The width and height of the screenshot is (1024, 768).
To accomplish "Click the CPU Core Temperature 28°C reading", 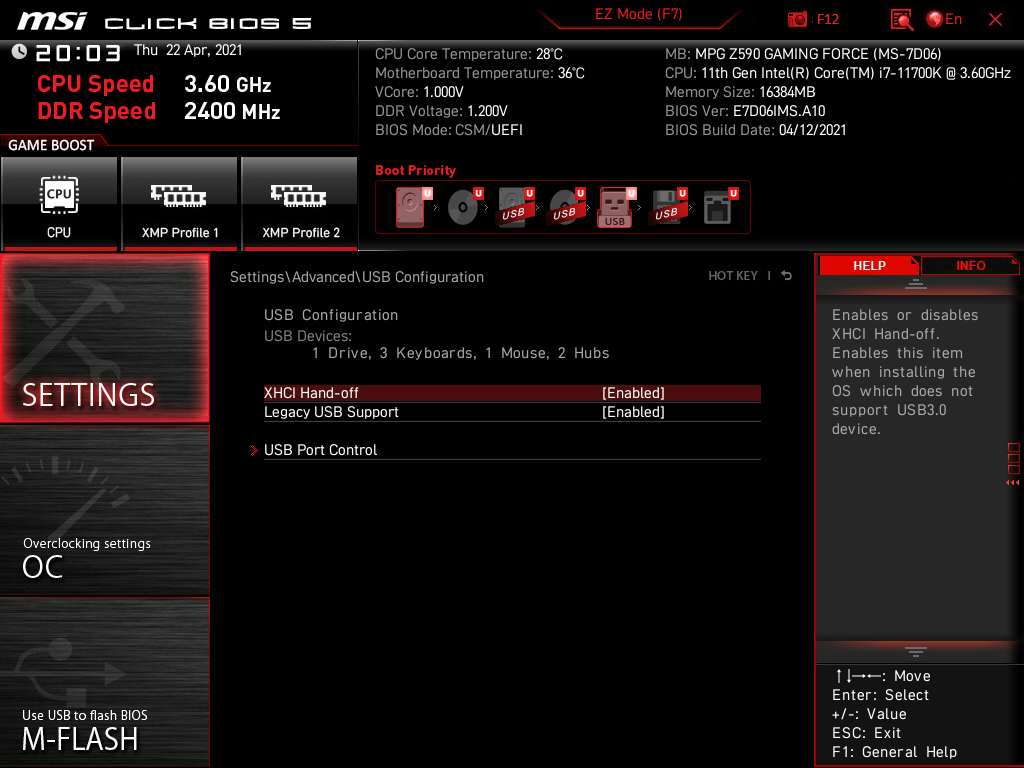I will 468,54.
